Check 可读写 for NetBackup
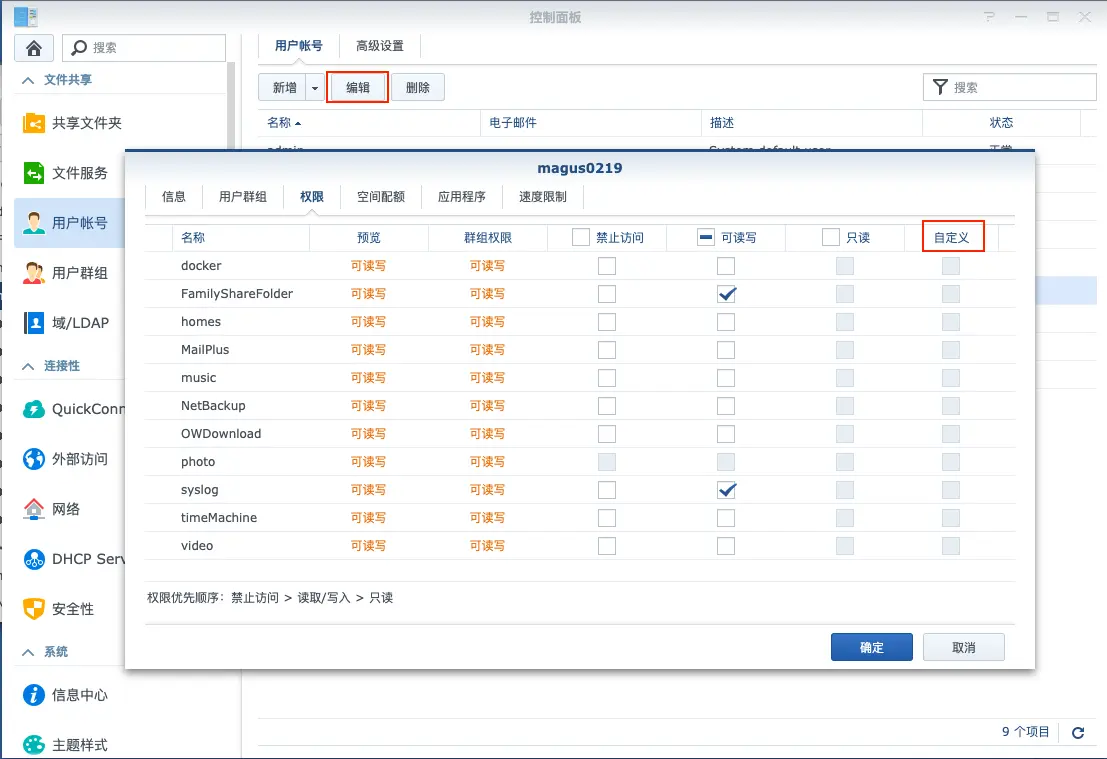The width and height of the screenshot is (1107, 759). click(726, 406)
